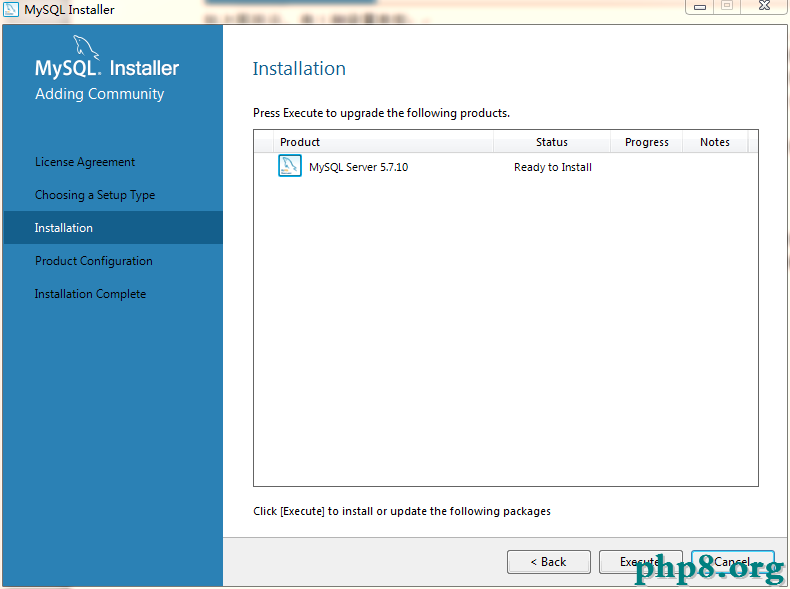Click the Notes column header
The height and width of the screenshot is (589, 790).
coord(715,142)
